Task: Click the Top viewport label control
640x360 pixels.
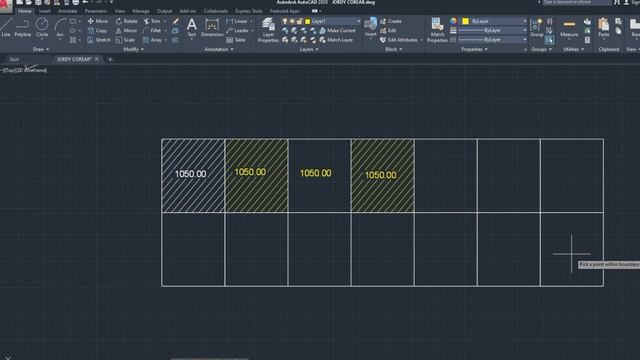Action: pos(9,70)
